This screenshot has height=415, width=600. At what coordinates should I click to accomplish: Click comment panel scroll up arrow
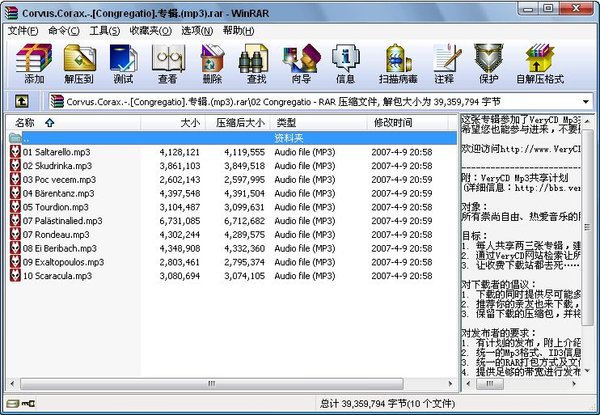point(587,121)
